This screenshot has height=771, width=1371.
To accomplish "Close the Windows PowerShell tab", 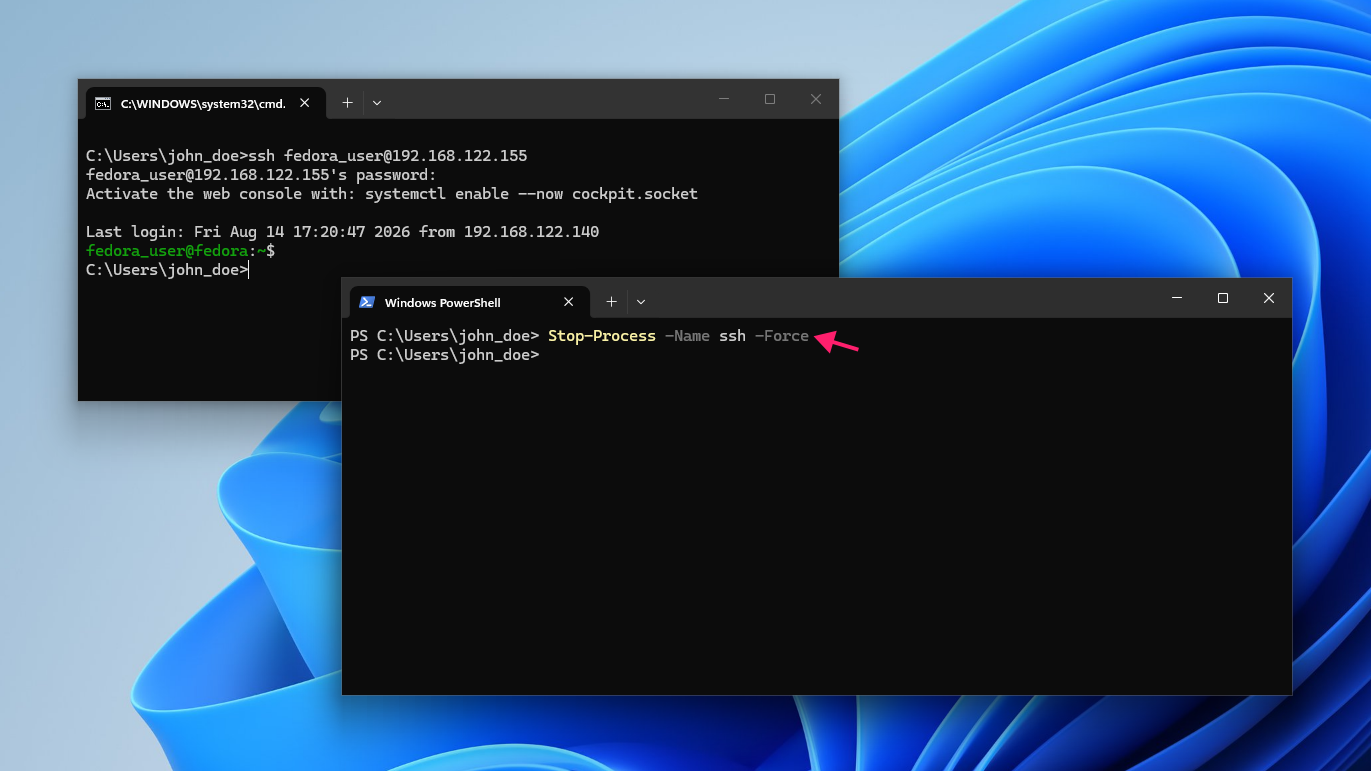I will [x=569, y=301].
